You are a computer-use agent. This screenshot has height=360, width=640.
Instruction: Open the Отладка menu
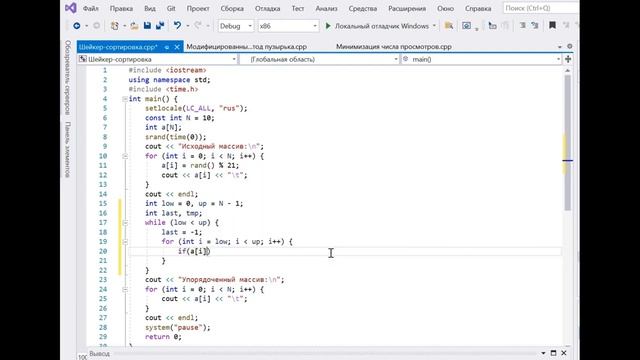tap(267, 8)
